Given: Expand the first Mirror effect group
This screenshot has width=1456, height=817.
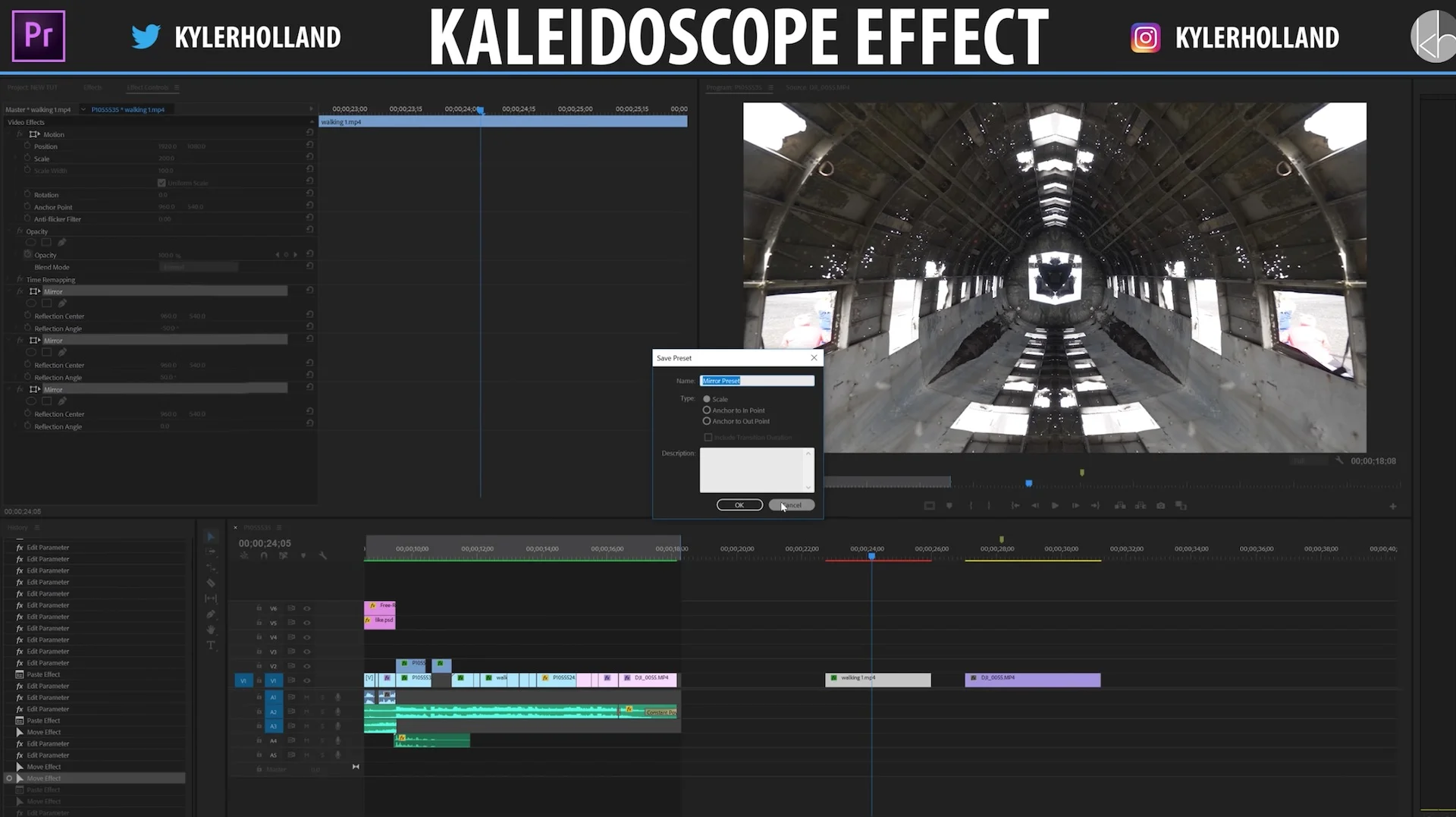Looking at the screenshot, I should 11,291.
